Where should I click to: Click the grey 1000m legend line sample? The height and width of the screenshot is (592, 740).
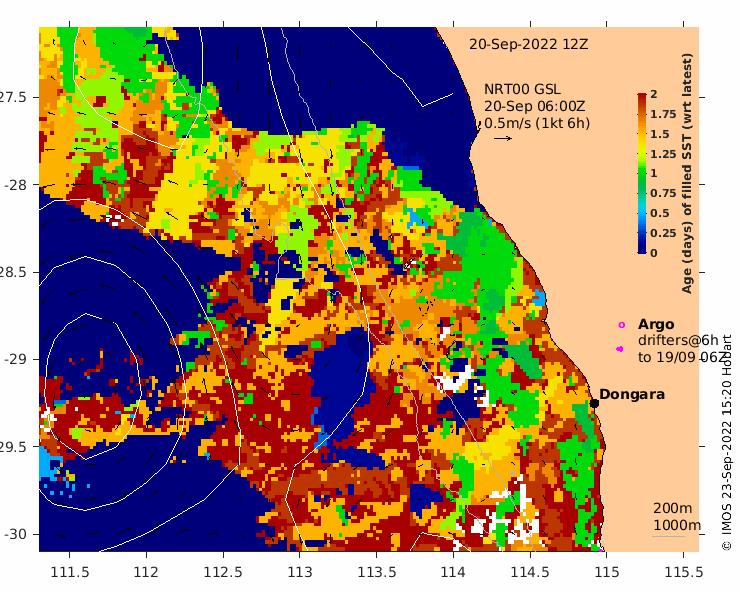point(668,536)
